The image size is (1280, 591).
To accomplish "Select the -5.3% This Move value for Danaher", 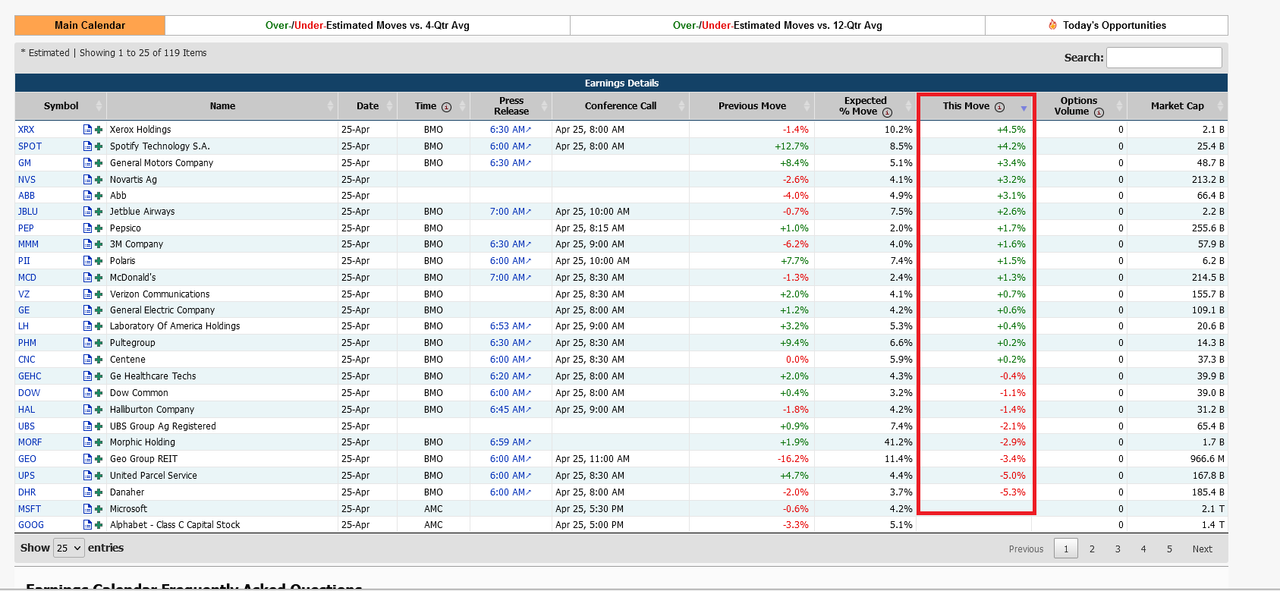I will coord(1012,492).
